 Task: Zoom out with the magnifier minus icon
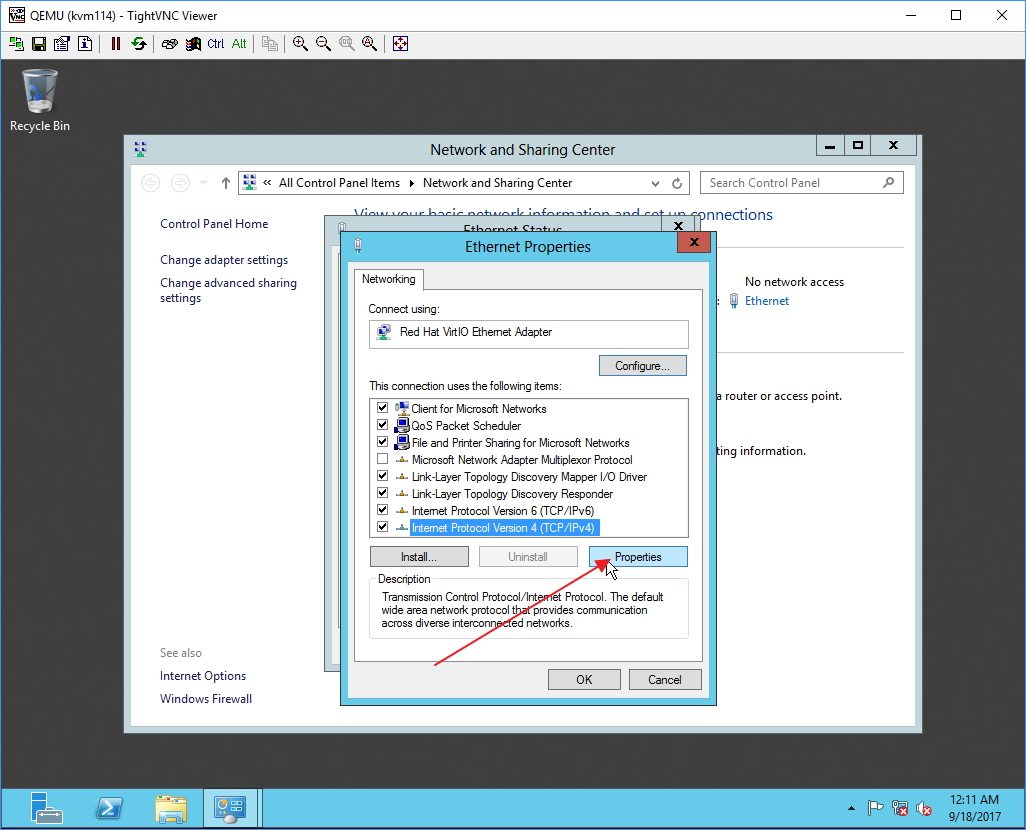(x=323, y=44)
